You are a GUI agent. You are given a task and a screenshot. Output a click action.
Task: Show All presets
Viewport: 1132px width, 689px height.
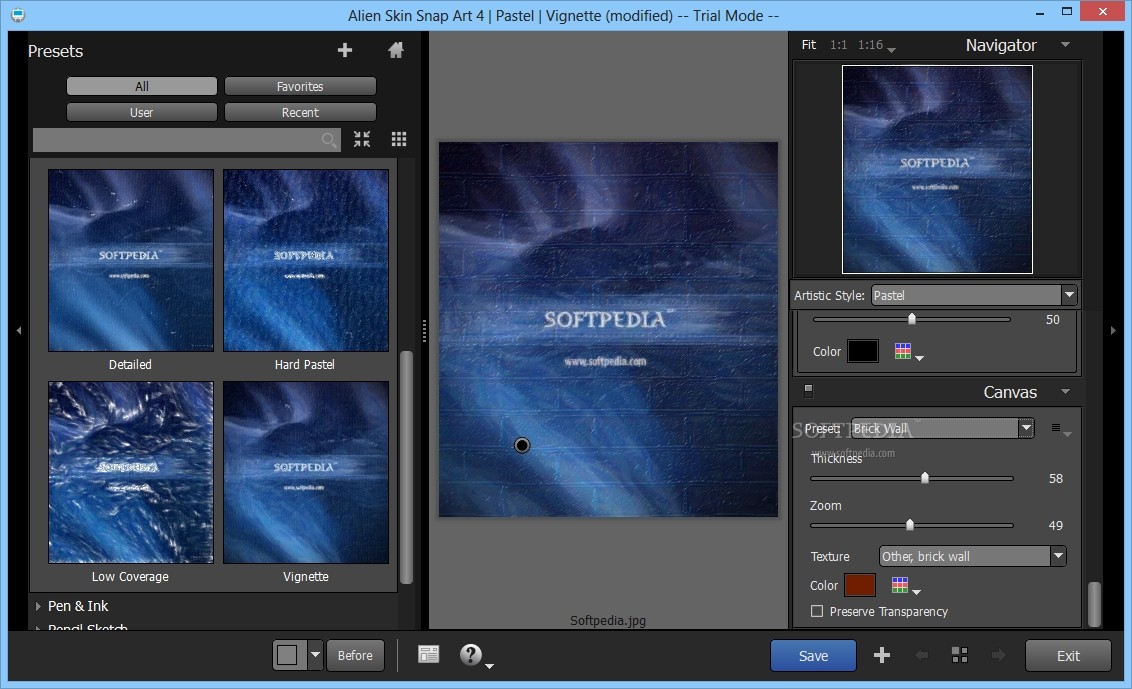tap(142, 86)
